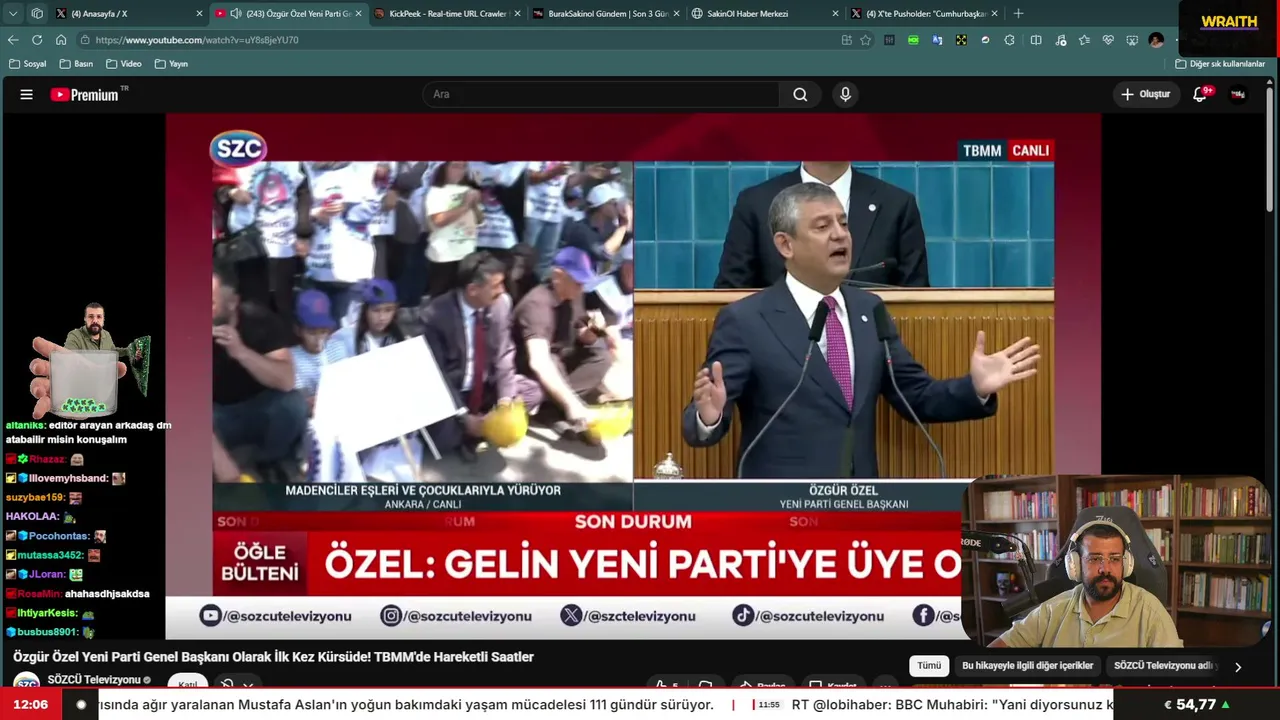The image size is (1280, 720).
Task: Click the Oluştur create button
Action: (1146, 94)
